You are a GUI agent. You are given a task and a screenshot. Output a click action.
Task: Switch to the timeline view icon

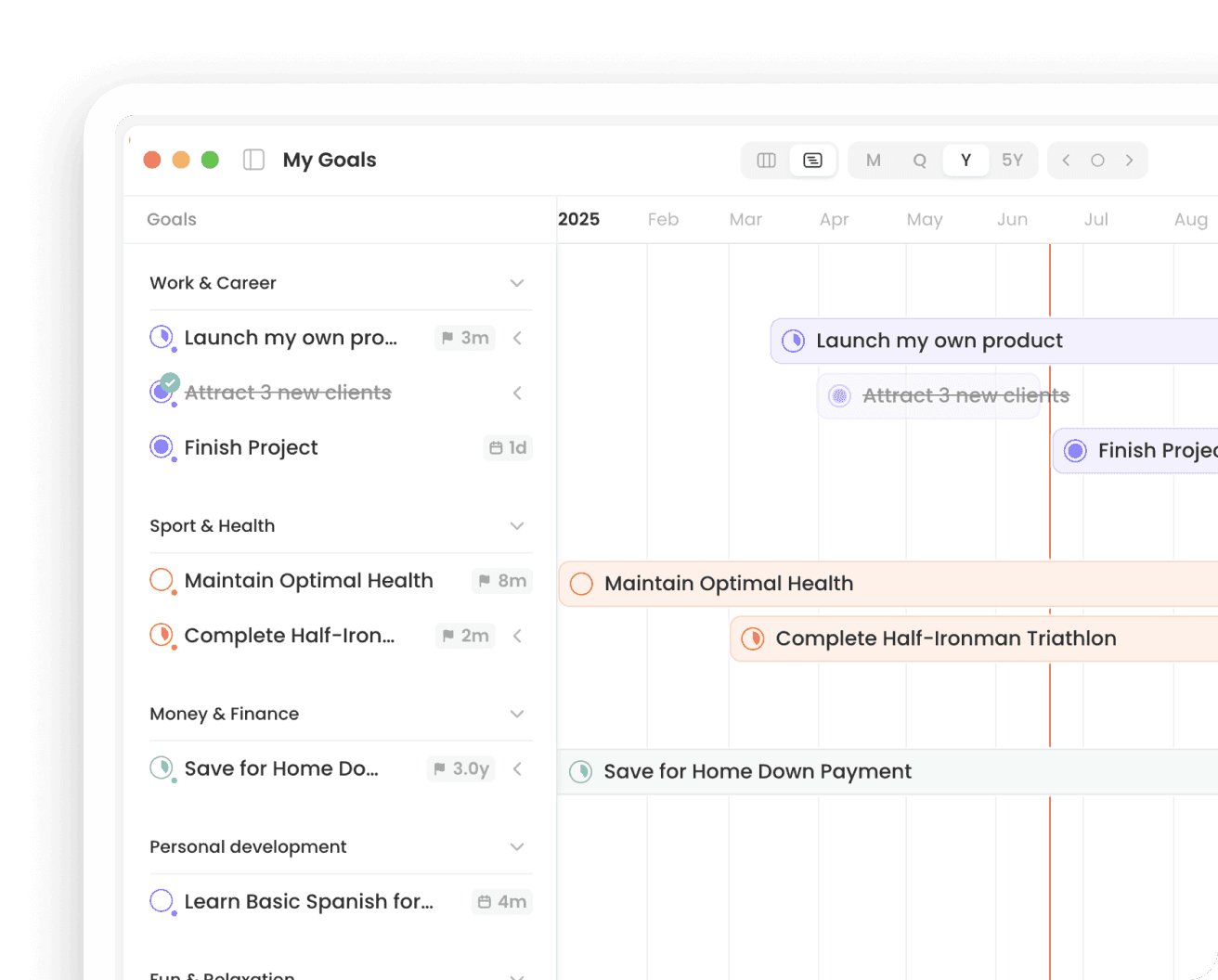coord(812,161)
